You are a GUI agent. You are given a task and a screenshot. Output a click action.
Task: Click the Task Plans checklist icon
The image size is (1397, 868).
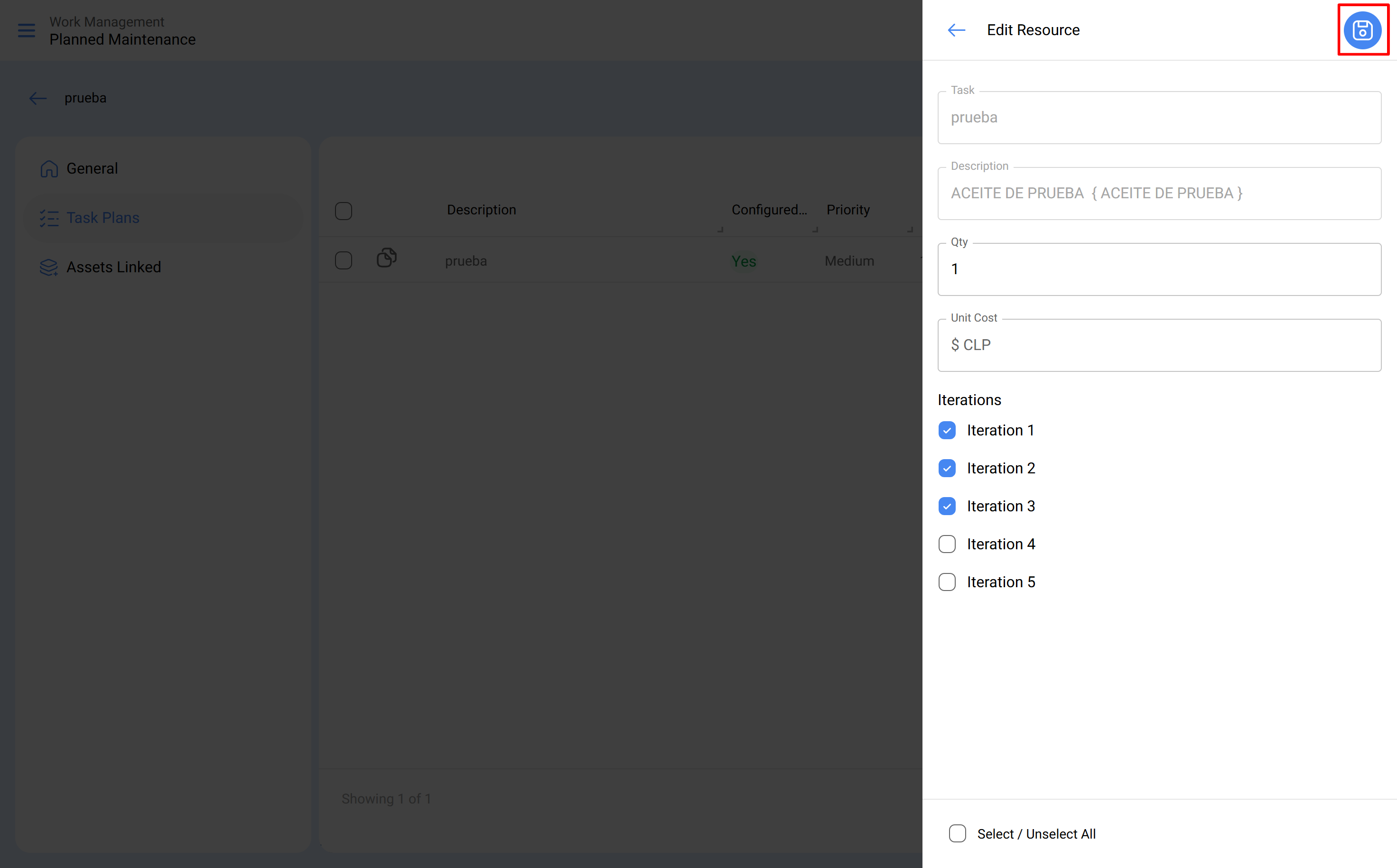(49, 218)
